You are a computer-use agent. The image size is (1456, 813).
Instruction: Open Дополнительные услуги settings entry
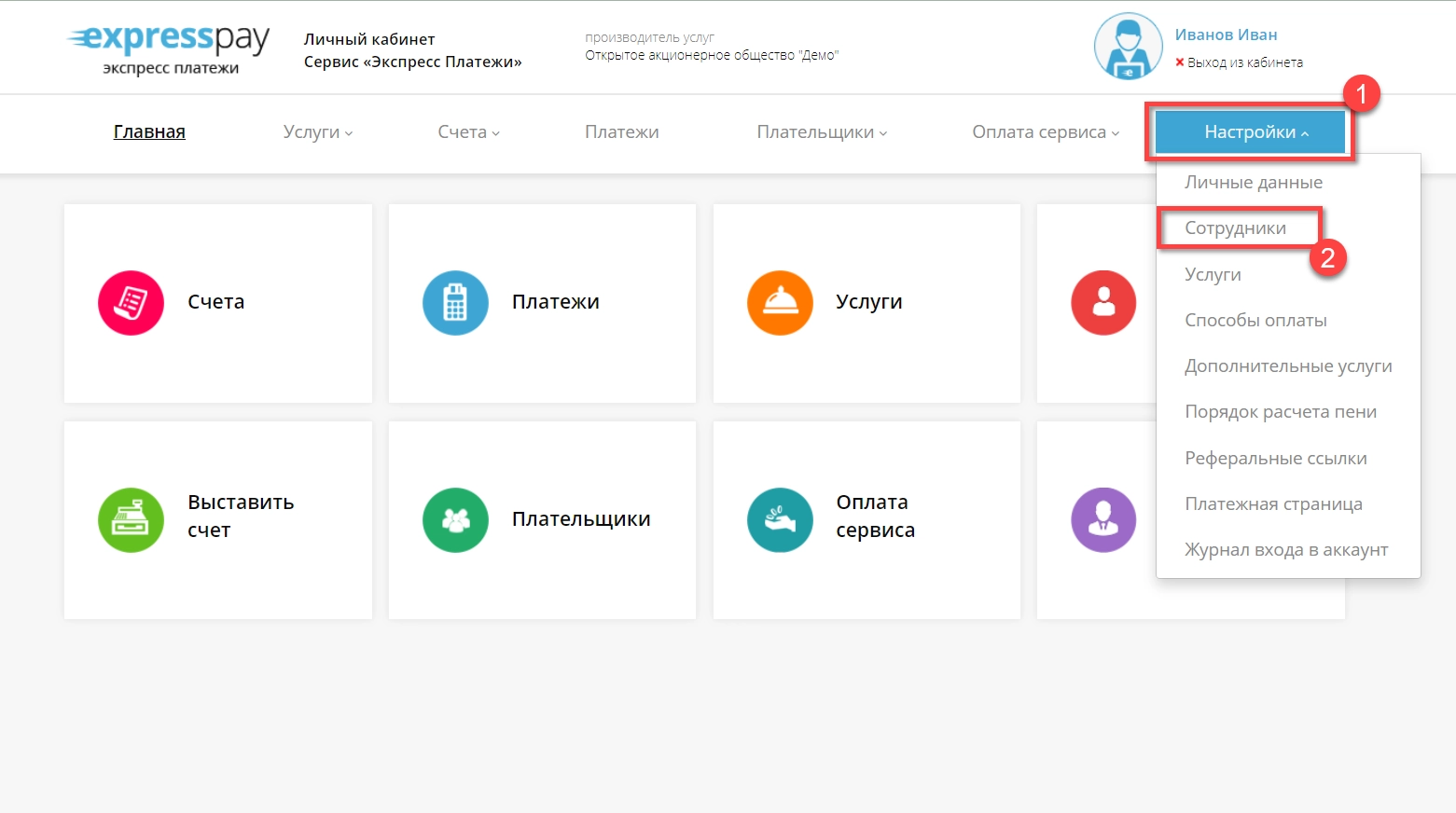pos(1288,366)
